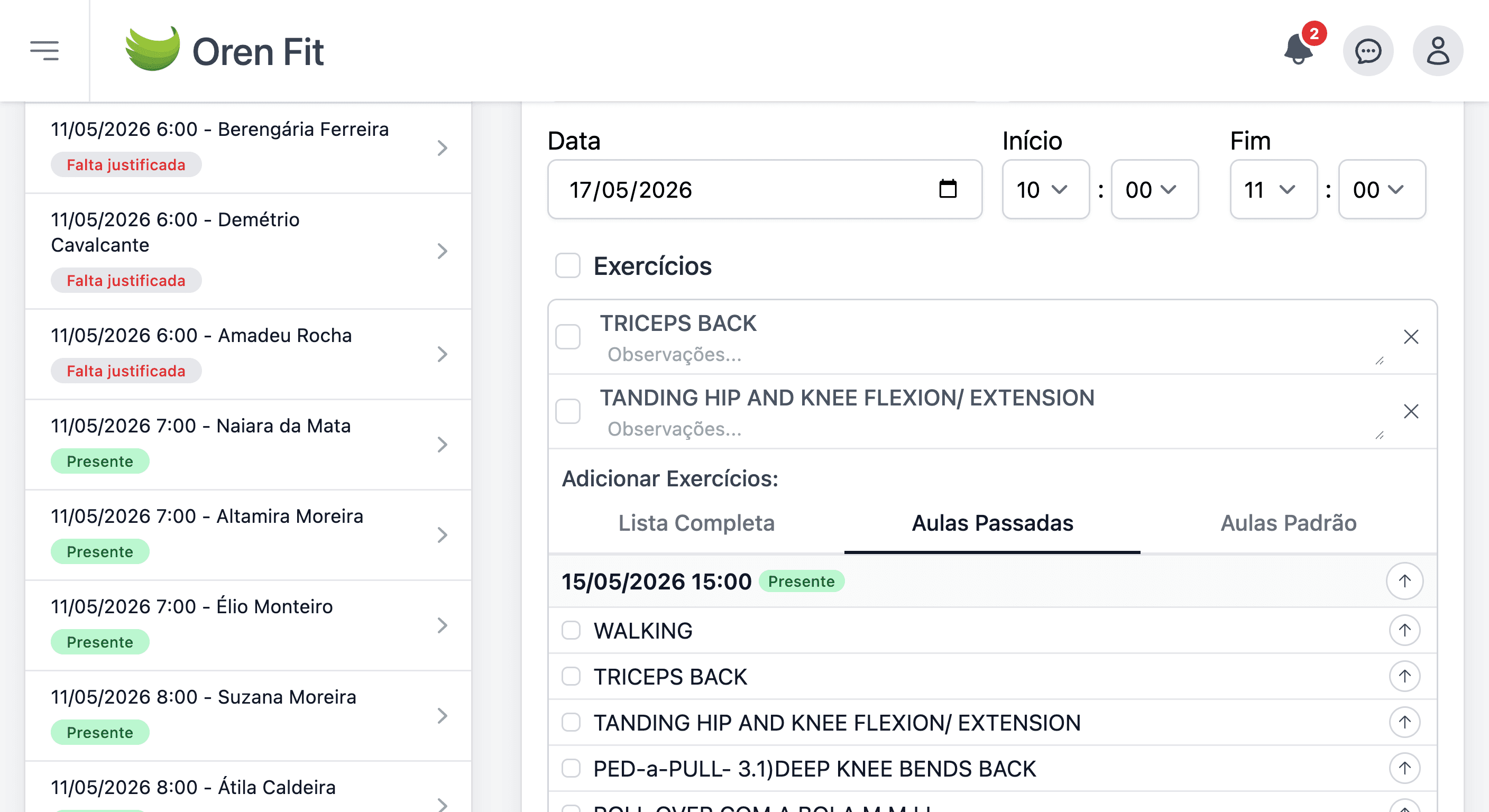This screenshot has height=812, width=1489.
Task: Open the notifications bell
Action: (1298, 50)
